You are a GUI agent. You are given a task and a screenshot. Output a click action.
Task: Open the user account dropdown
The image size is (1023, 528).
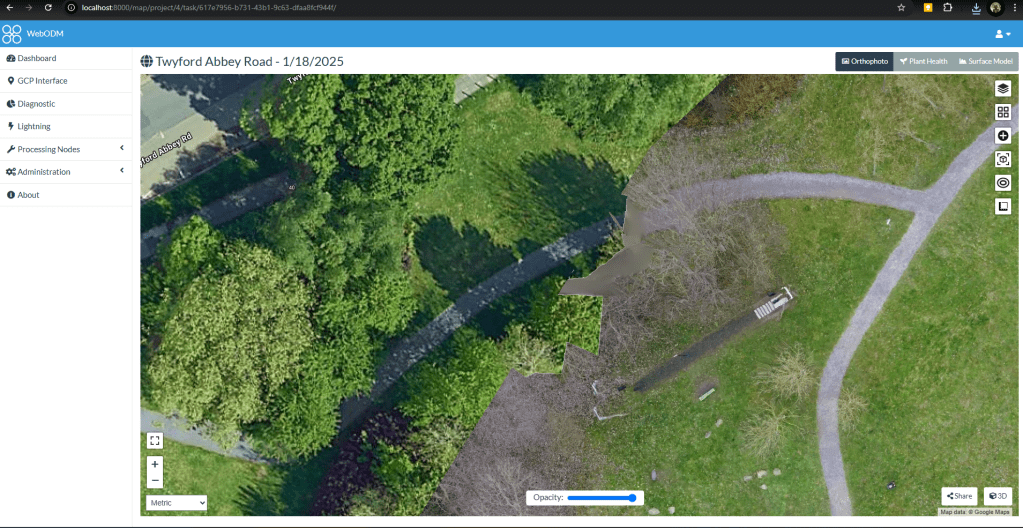pos(1002,34)
